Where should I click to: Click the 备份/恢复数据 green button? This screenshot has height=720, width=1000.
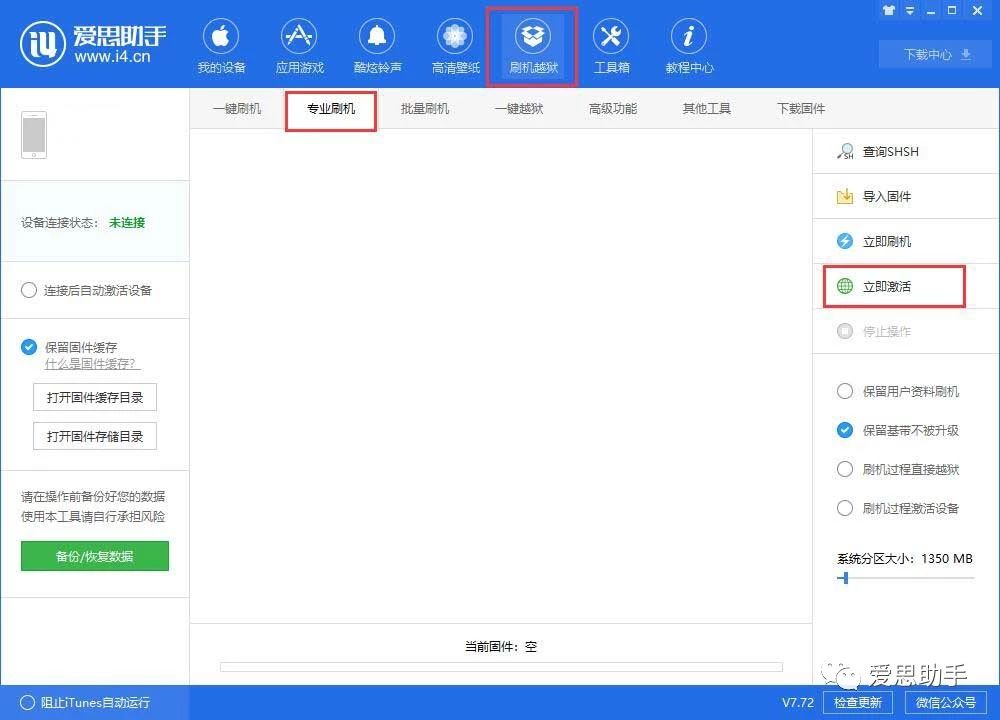(x=94, y=556)
